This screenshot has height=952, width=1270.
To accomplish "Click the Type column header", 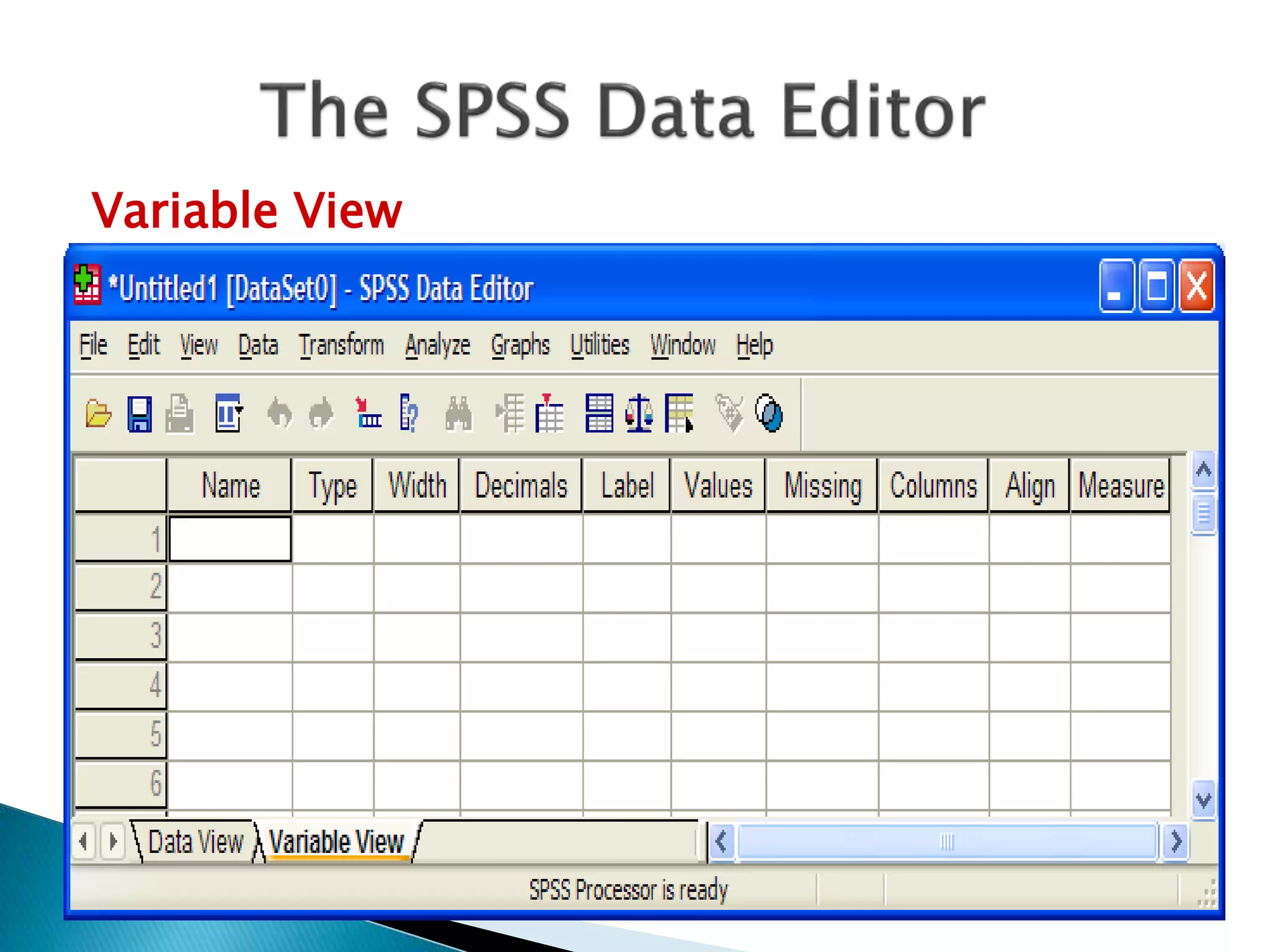I will pyautogui.click(x=333, y=485).
